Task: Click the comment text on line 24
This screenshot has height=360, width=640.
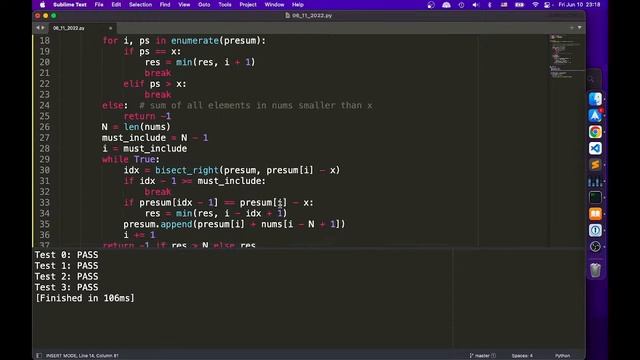Action: pos(256,105)
